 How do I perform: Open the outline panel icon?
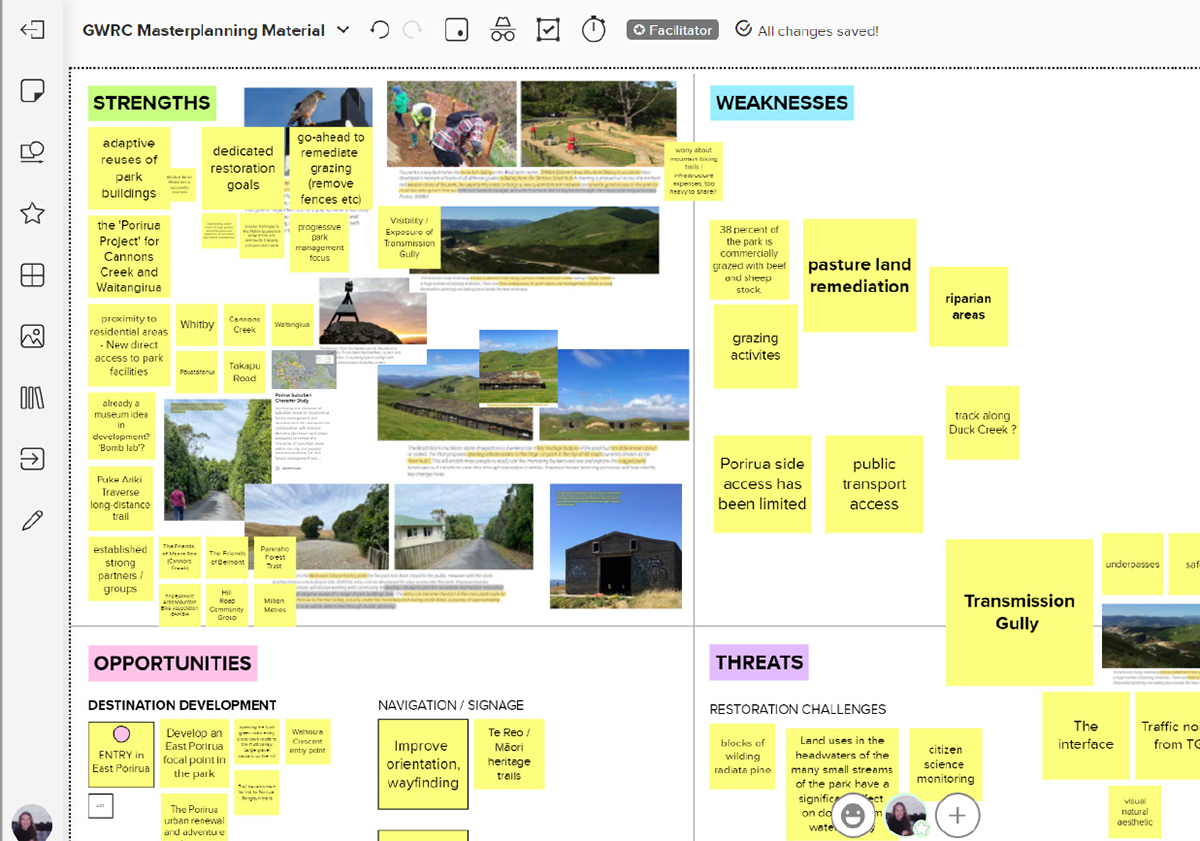click(456, 30)
